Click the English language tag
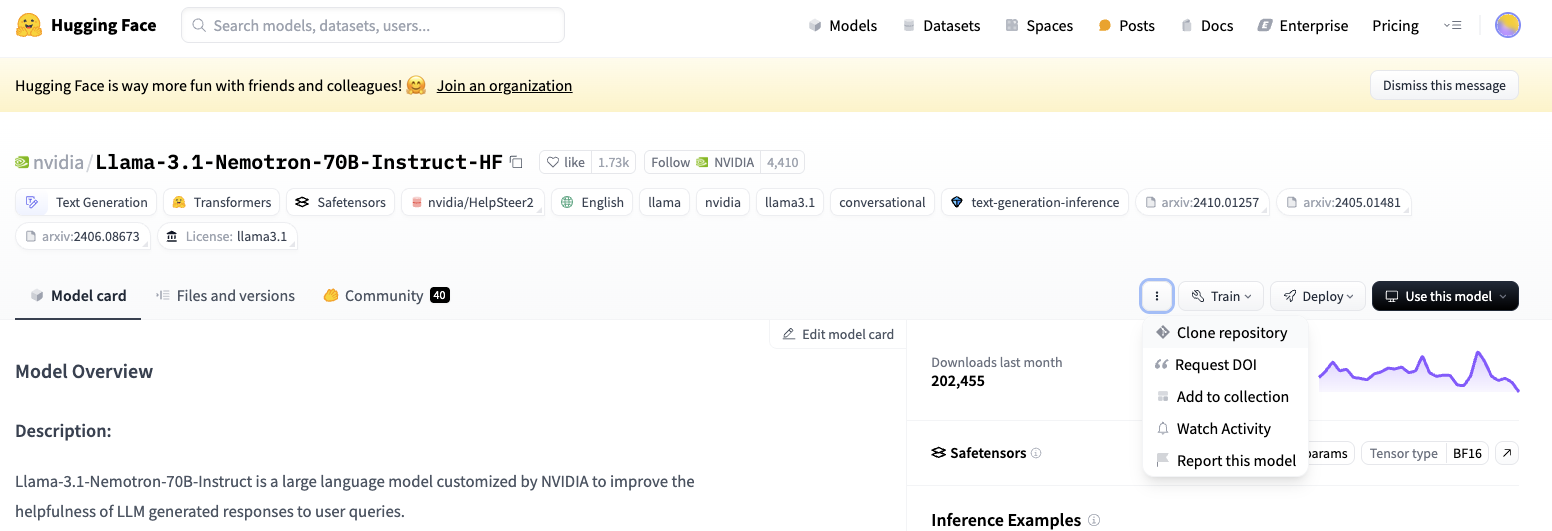The height and width of the screenshot is (531, 1552). (592, 202)
